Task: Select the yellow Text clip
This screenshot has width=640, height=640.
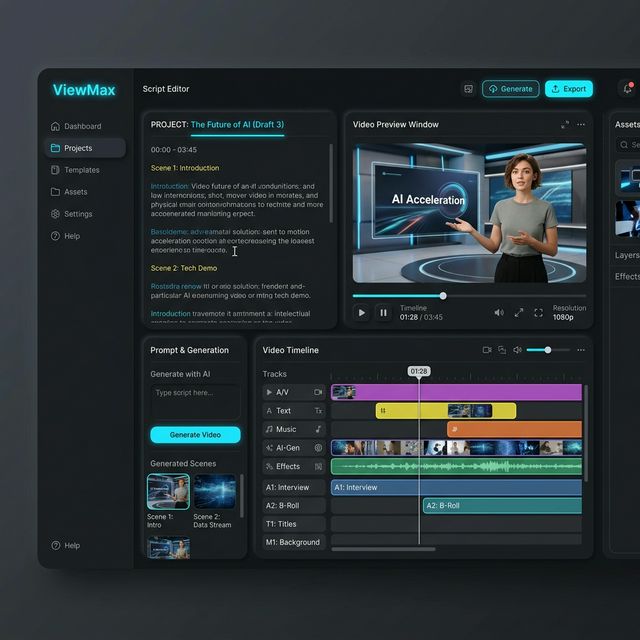Action: (x=446, y=411)
